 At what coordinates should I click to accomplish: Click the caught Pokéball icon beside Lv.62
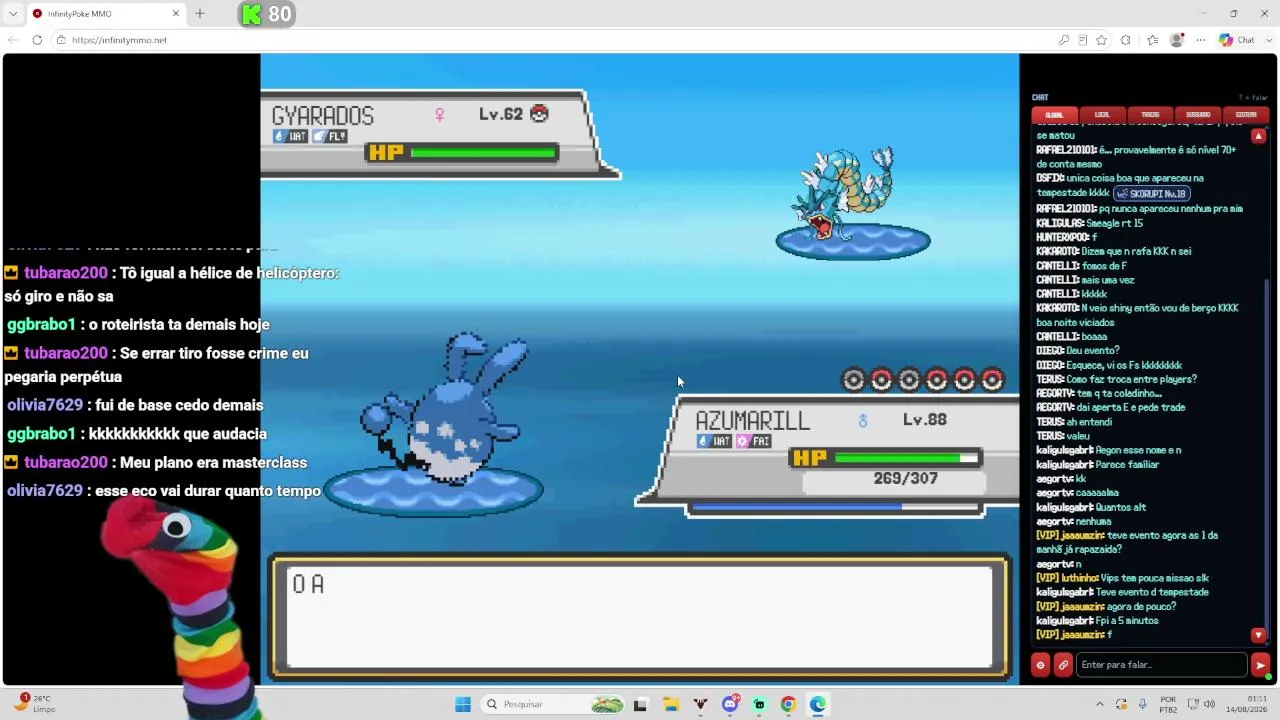540,114
